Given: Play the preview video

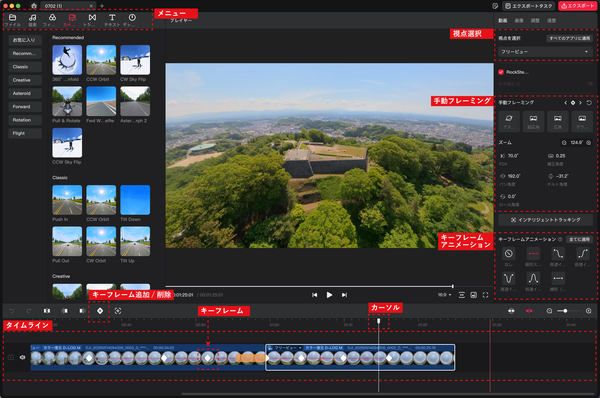Looking at the screenshot, I should coord(329,295).
